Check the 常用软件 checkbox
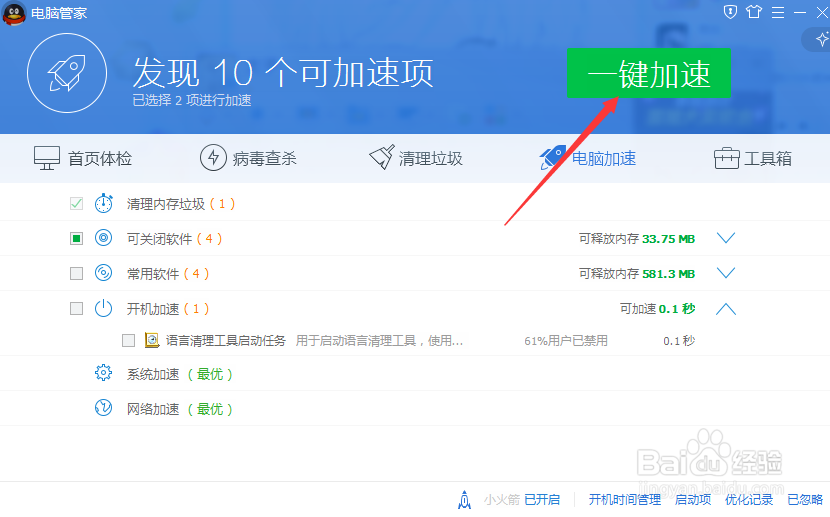The image size is (830, 517). pyautogui.click(x=76, y=274)
